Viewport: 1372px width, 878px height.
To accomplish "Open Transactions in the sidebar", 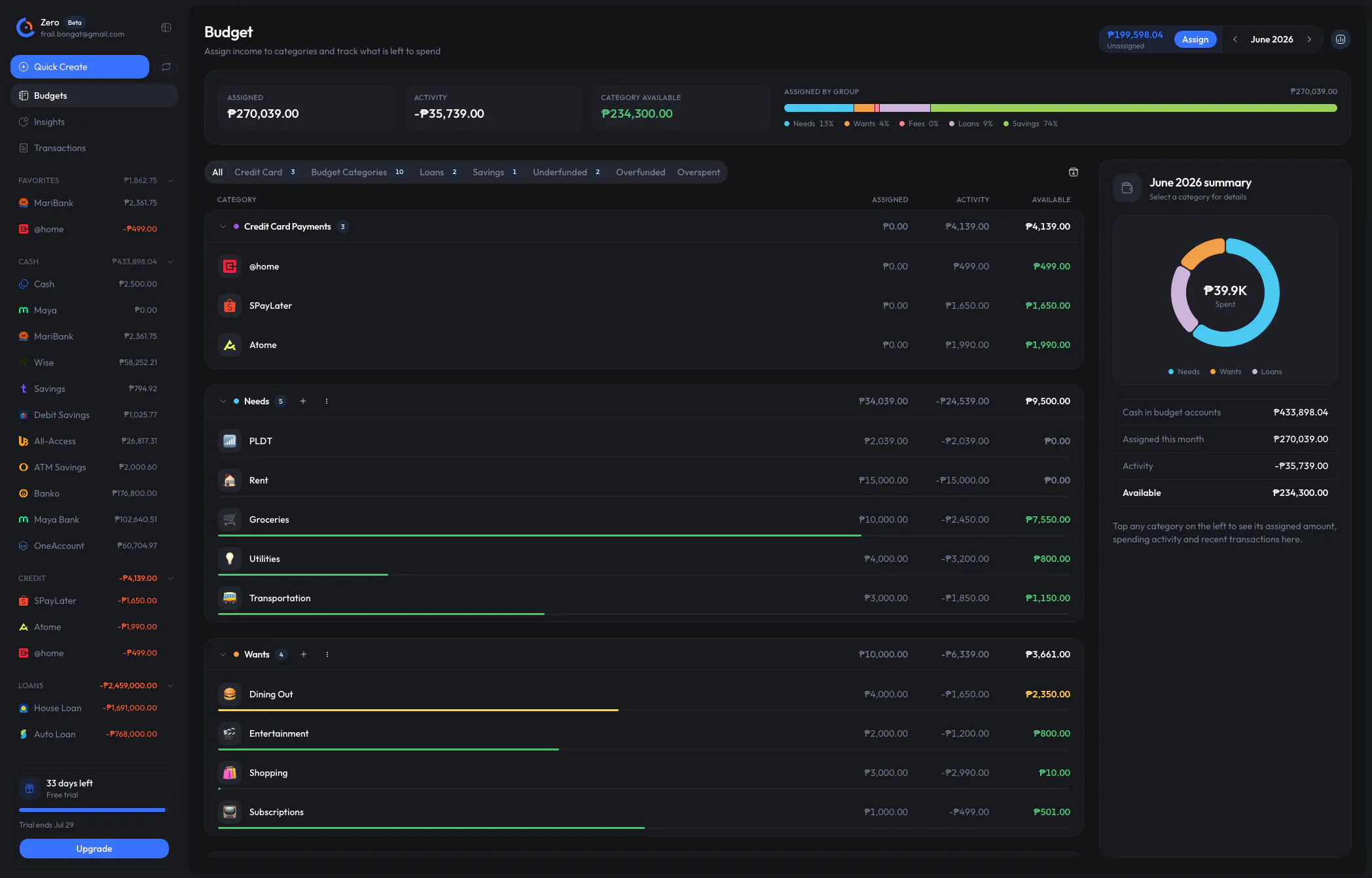I will [x=94, y=148].
